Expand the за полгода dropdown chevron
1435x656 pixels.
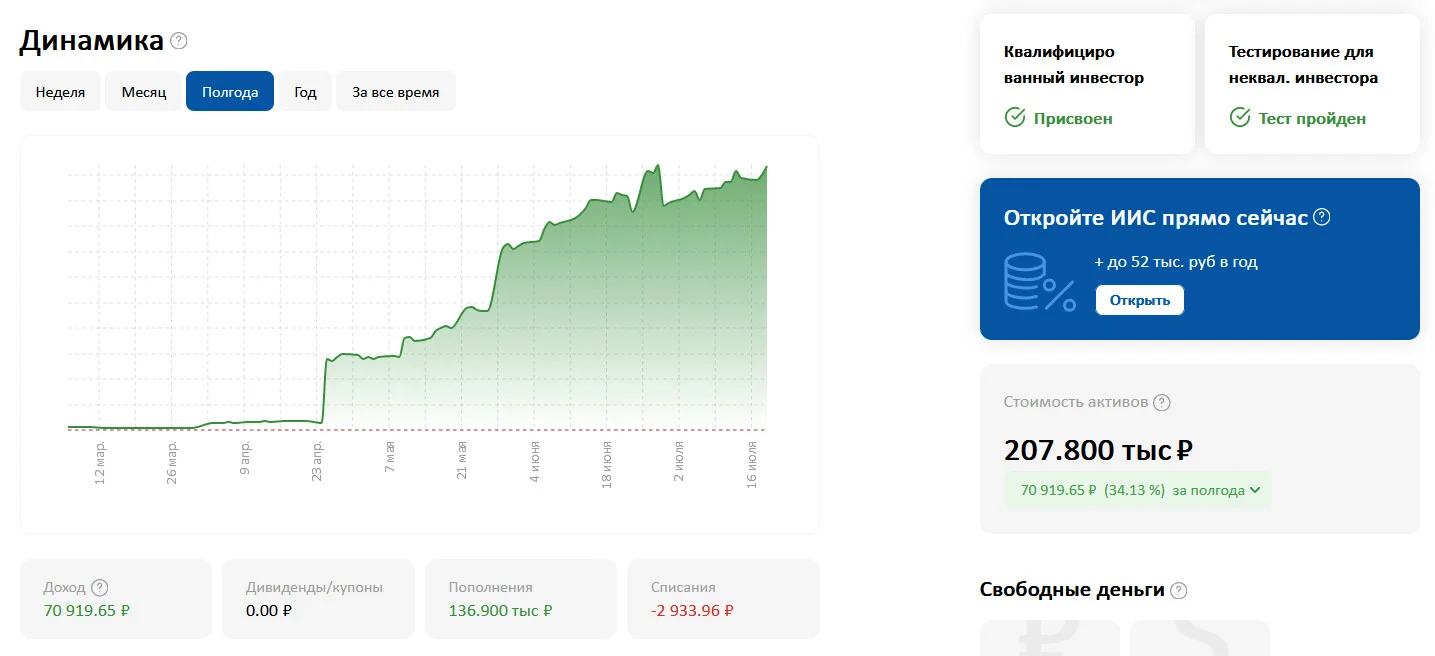(1255, 491)
